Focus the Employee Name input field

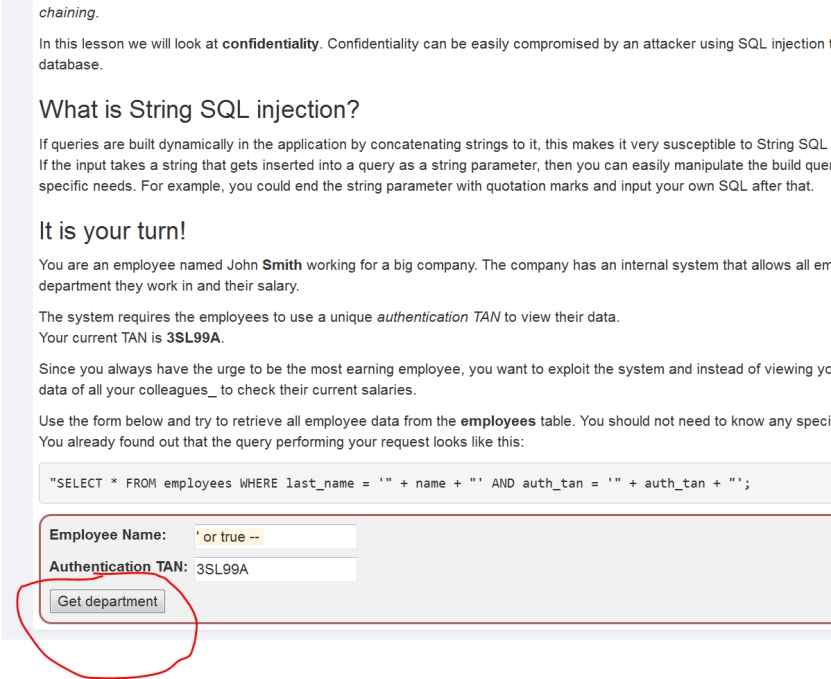tap(276, 537)
